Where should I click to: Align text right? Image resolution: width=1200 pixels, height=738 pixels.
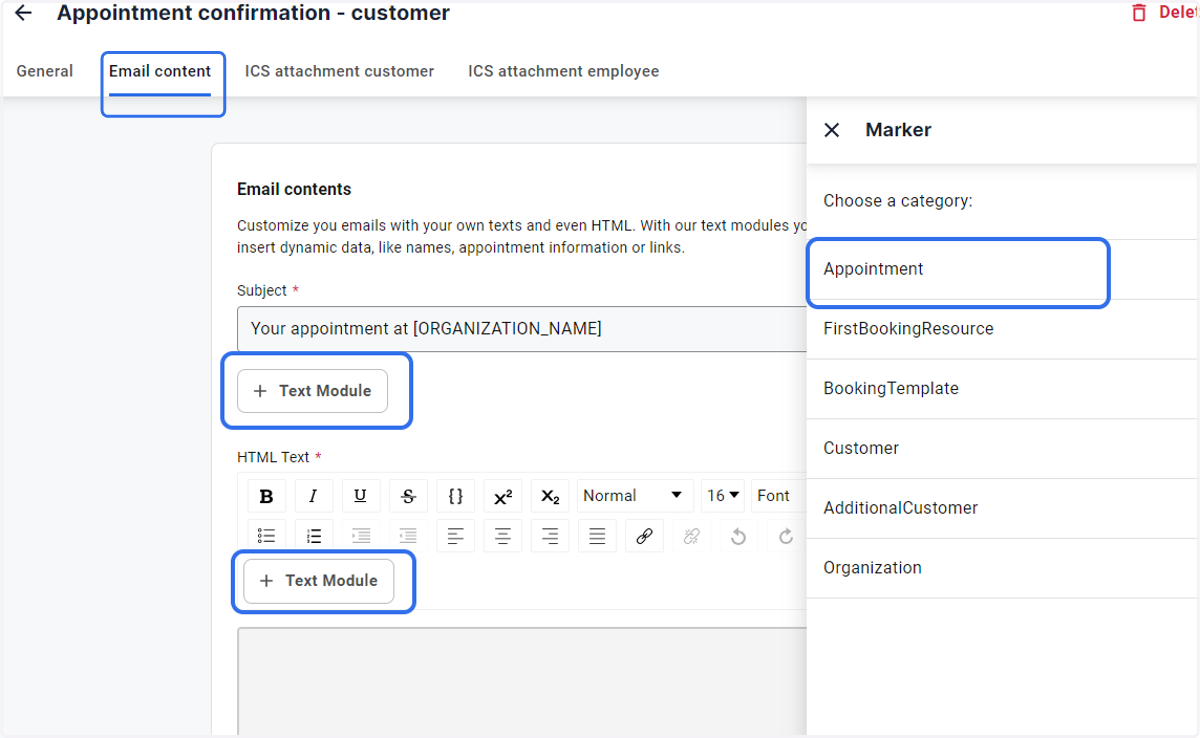pos(550,536)
